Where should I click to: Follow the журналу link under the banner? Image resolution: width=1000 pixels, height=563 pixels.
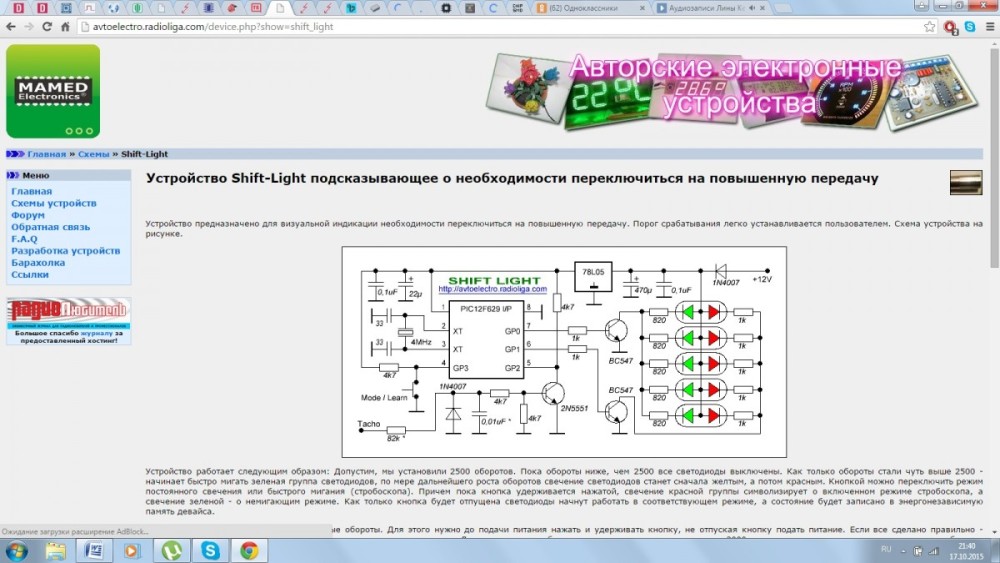[x=96, y=333]
